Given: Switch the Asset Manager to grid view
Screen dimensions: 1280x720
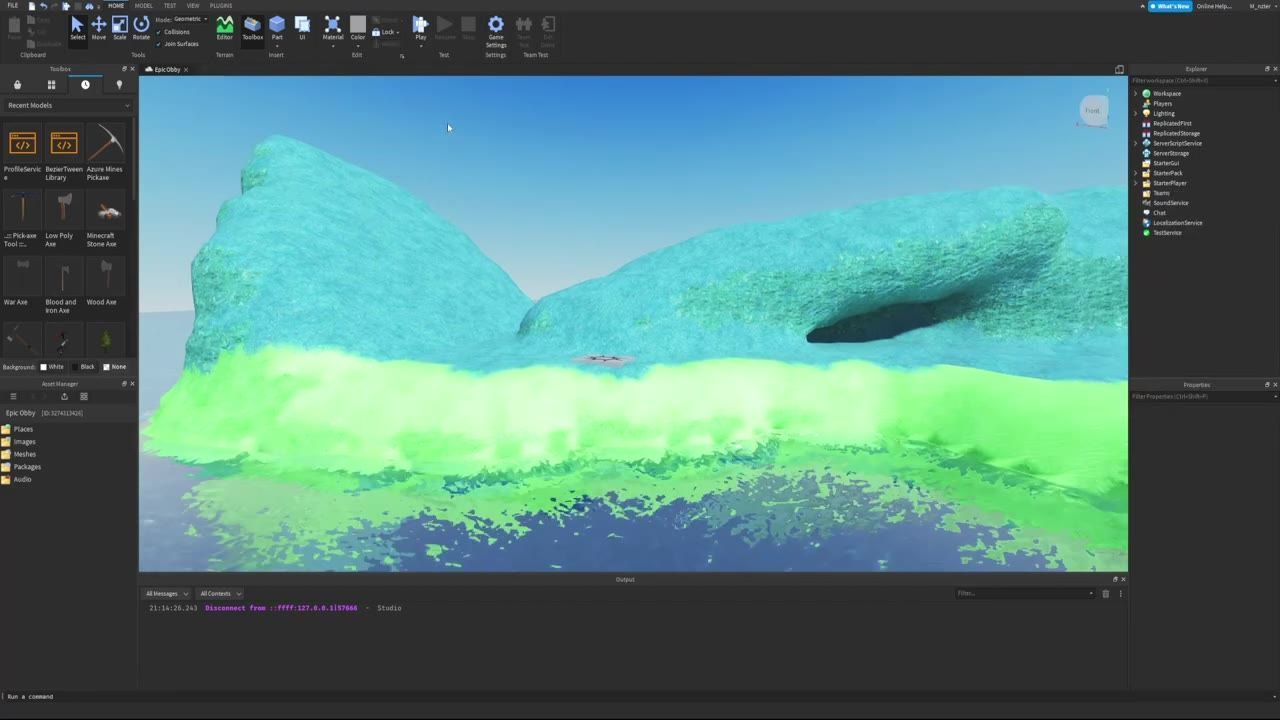Looking at the screenshot, I should 84,396.
